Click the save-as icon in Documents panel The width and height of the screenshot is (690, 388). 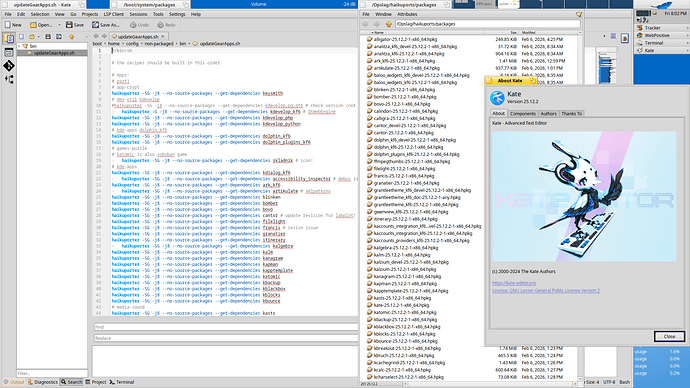click(x=59, y=37)
